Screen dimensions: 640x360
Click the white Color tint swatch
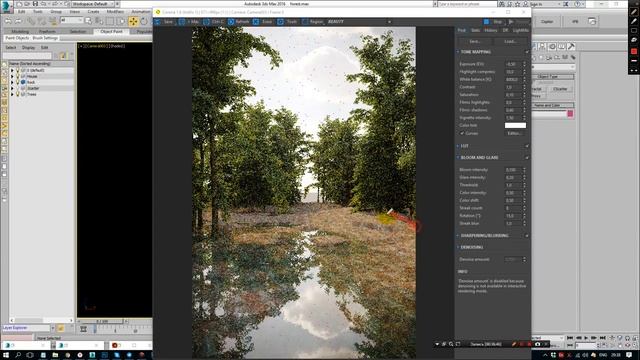[x=515, y=125]
